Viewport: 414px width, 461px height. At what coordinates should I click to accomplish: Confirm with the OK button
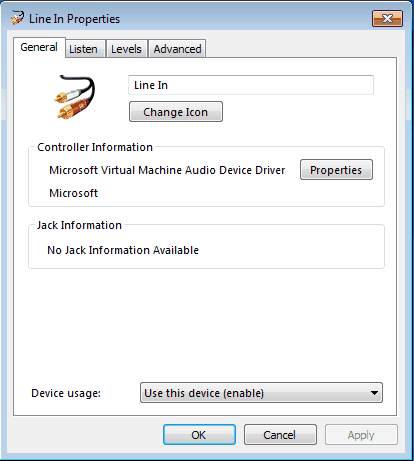click(199, 435)
